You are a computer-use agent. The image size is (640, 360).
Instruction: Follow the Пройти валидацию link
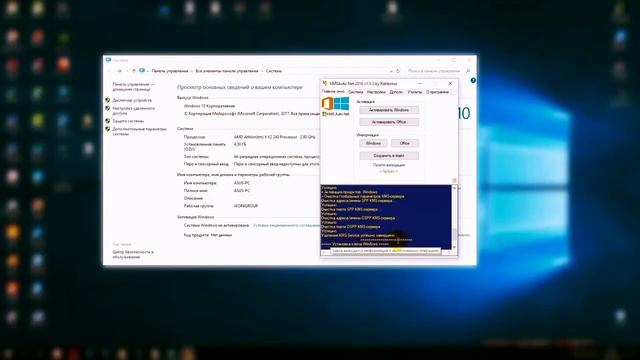coord(389,165)
